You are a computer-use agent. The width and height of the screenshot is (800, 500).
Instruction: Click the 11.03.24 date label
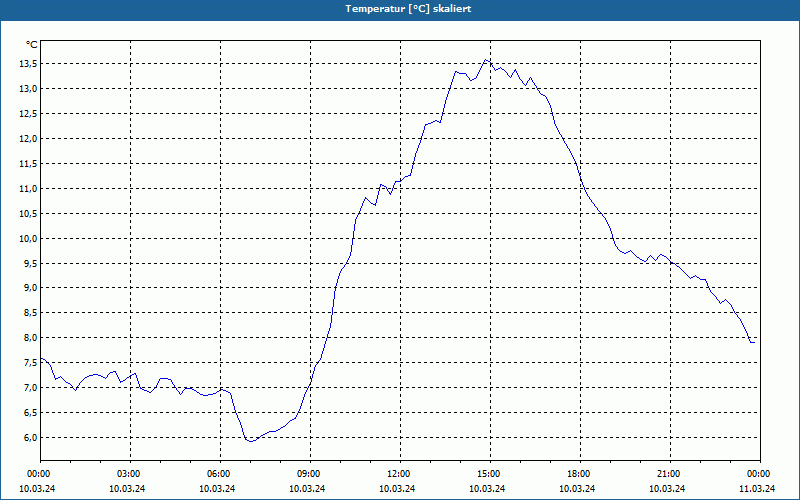click(x=757, y=488)
